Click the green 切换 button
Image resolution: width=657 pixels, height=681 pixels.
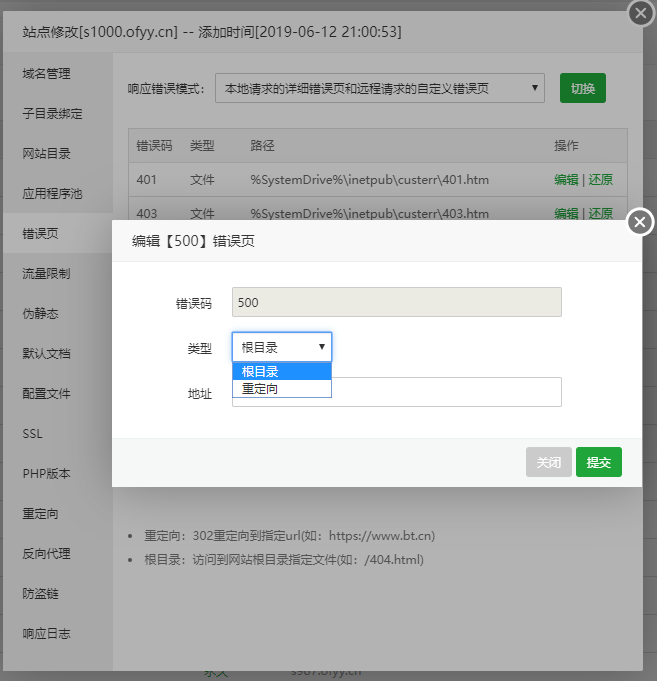pyautogui.click(x=583, y=88)
